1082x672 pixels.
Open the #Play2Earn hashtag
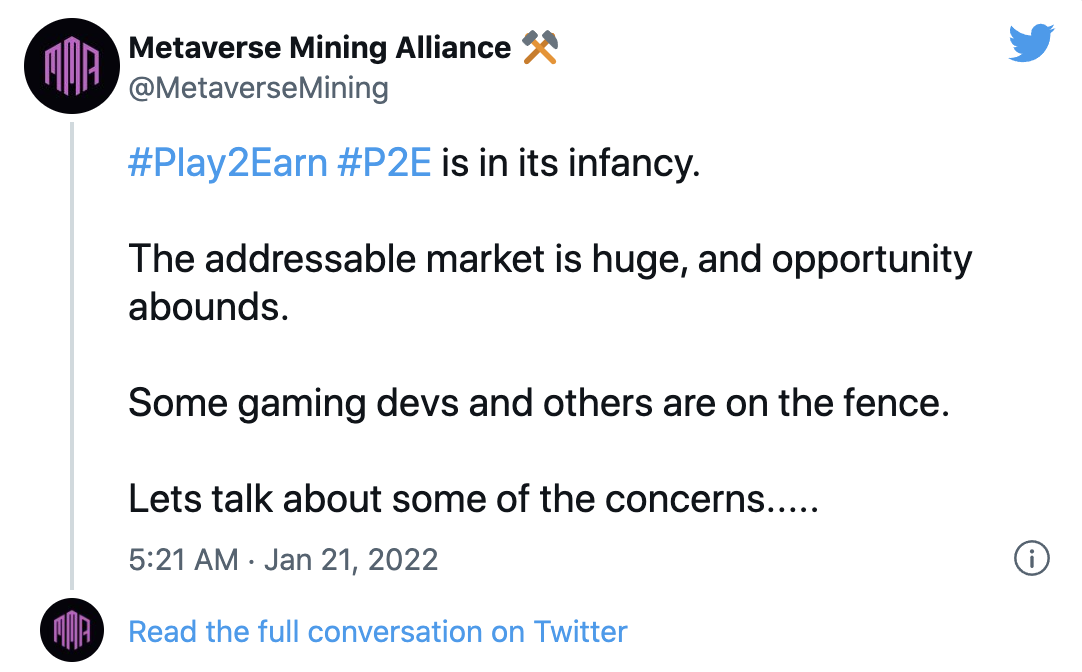coord(228,163)
